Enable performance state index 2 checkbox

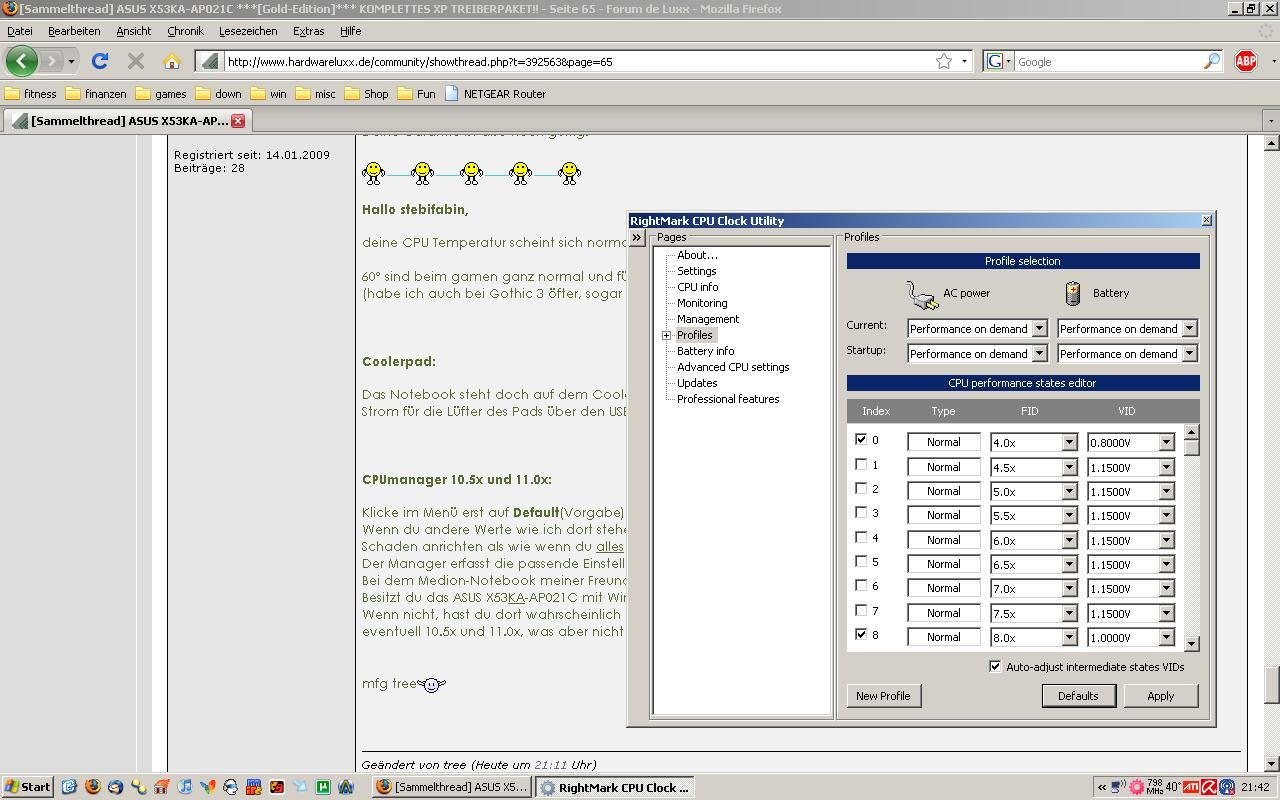click(x=861, y=488)
